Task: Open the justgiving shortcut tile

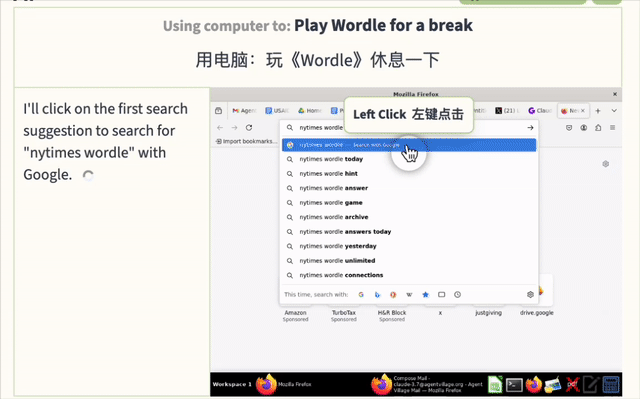Action: pos(489,313)
